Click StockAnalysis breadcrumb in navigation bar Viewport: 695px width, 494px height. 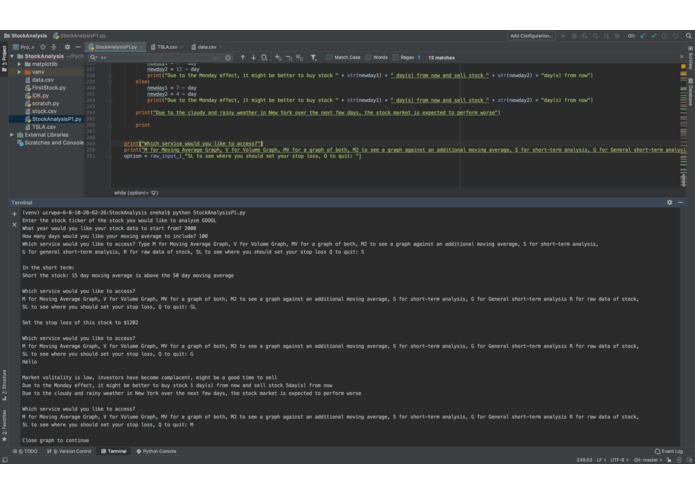(25, 36)
